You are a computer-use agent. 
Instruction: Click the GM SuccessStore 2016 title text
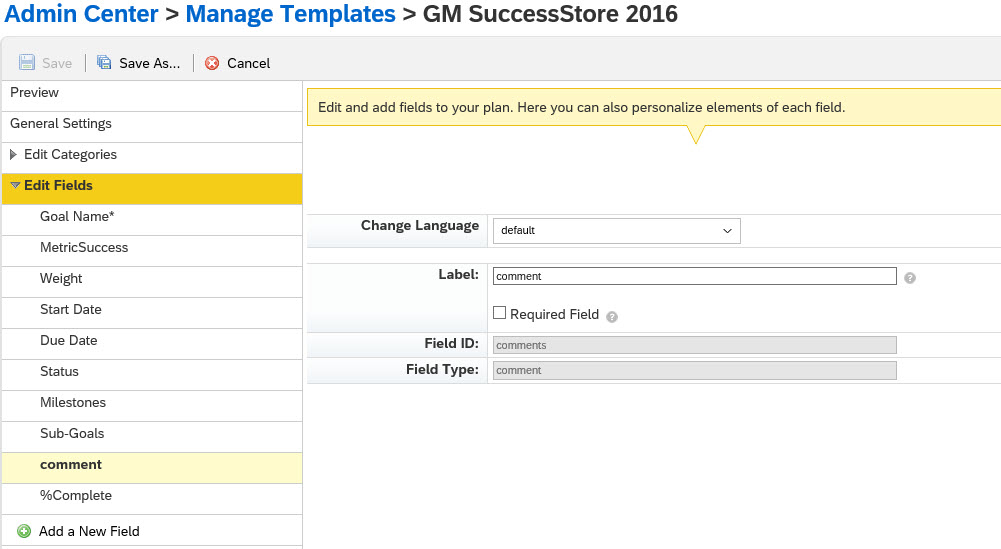[x=550, y=13]
